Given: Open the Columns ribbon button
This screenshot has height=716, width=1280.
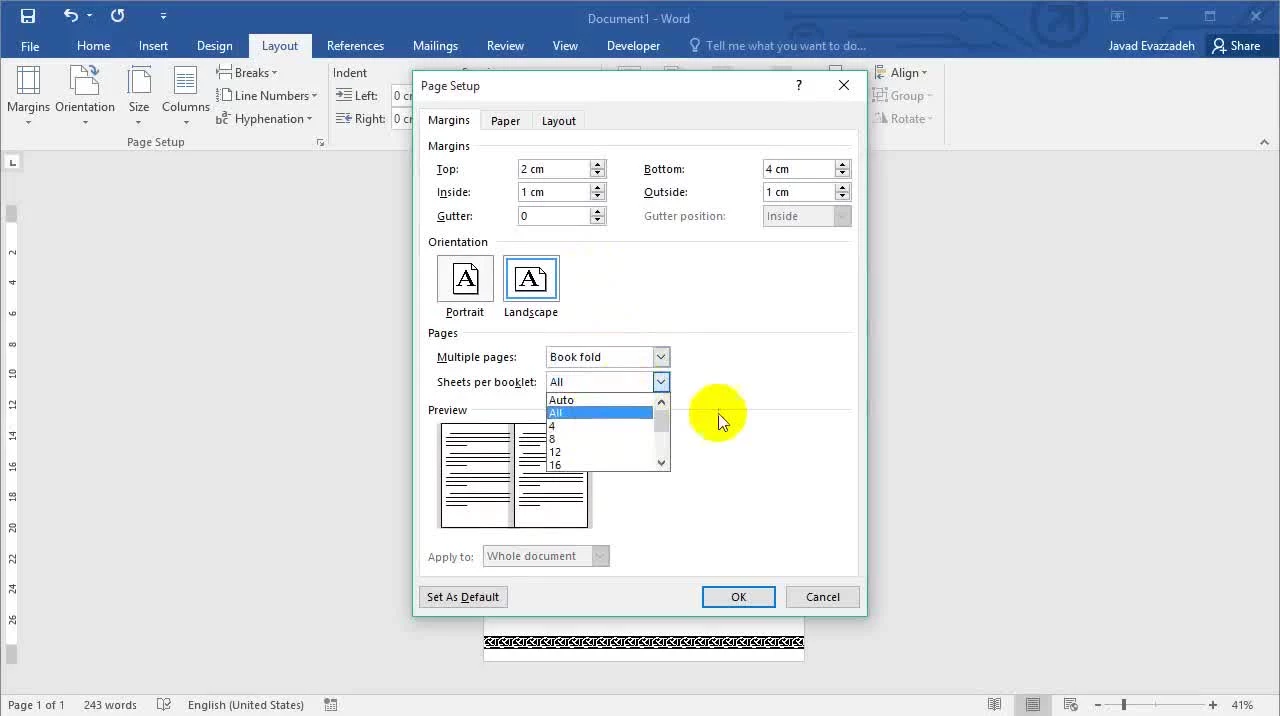Looking at the screenshot, I should (x=185, y=96).
